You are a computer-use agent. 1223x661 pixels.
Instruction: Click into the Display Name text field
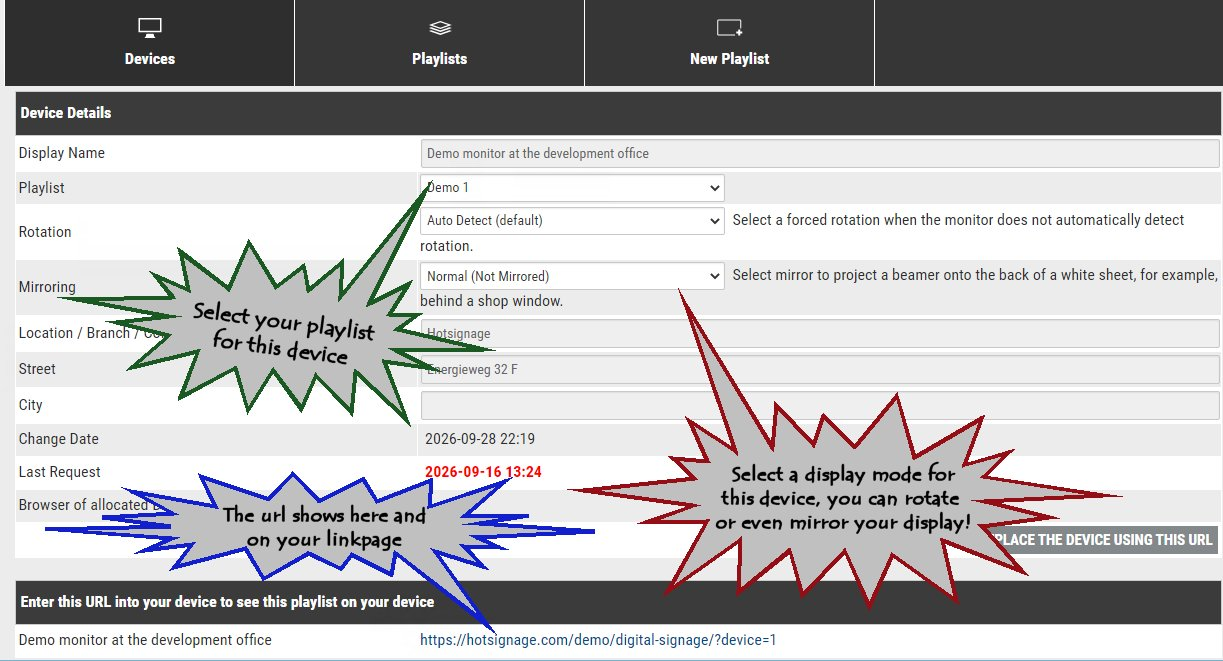tap(820, 153)
